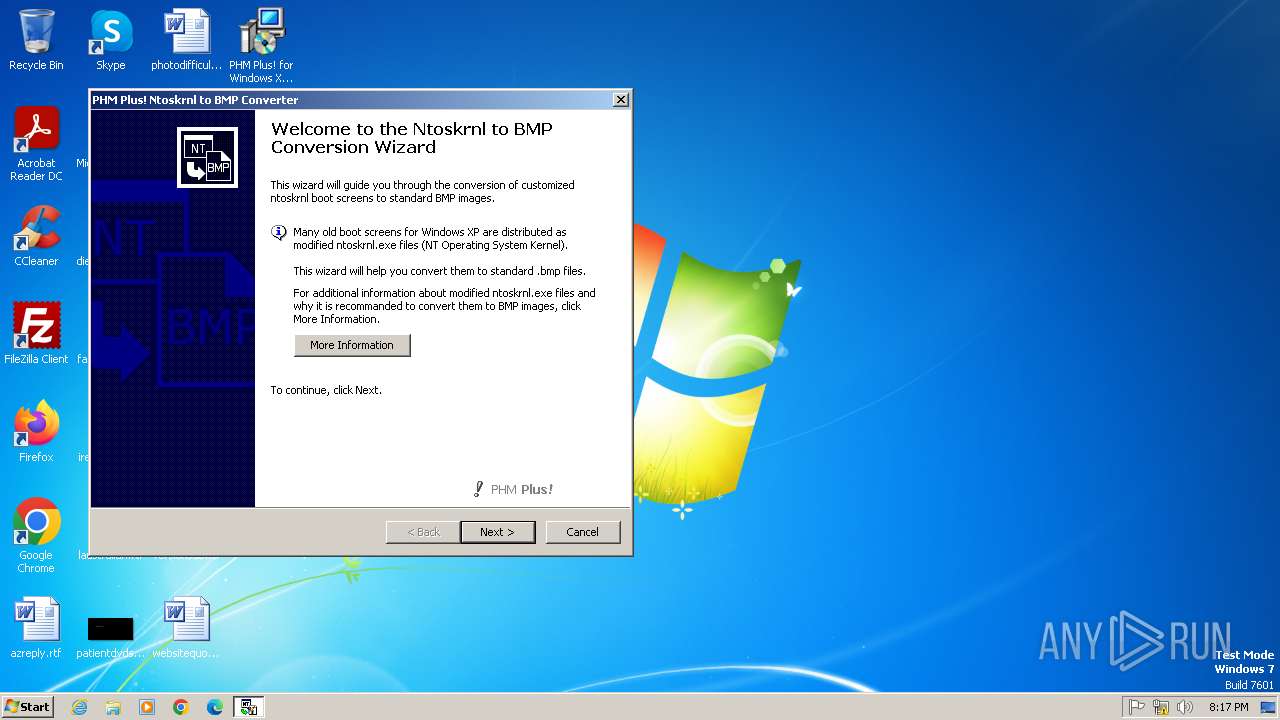This screenshot has height=720, width=1280.
Task: Click the PHM Plus! branding logo
Action: (x=513, y=489)
